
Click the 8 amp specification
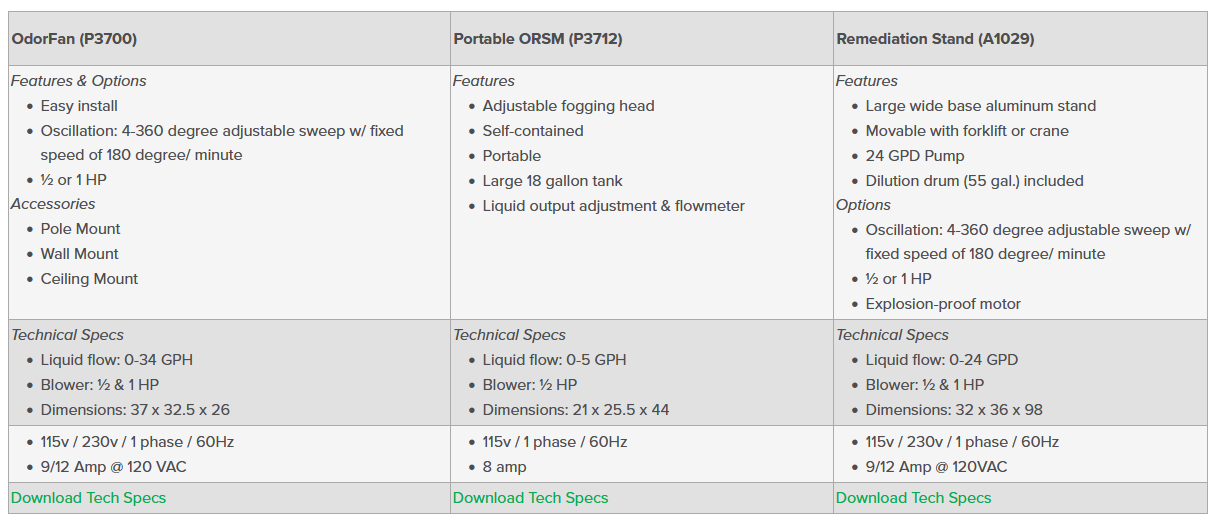[504, 467]
